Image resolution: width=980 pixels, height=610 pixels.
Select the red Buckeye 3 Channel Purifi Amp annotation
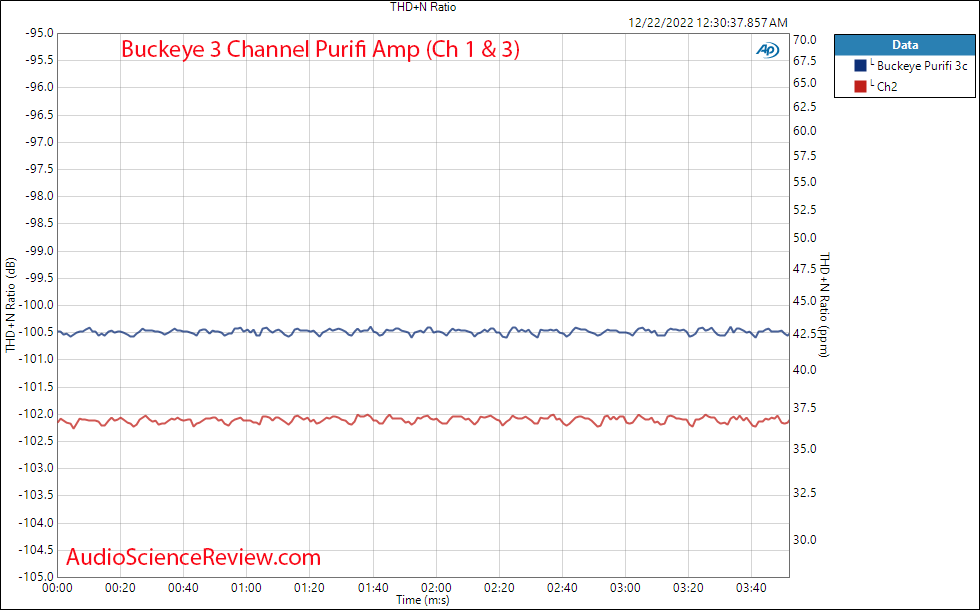tap(321, 49)
